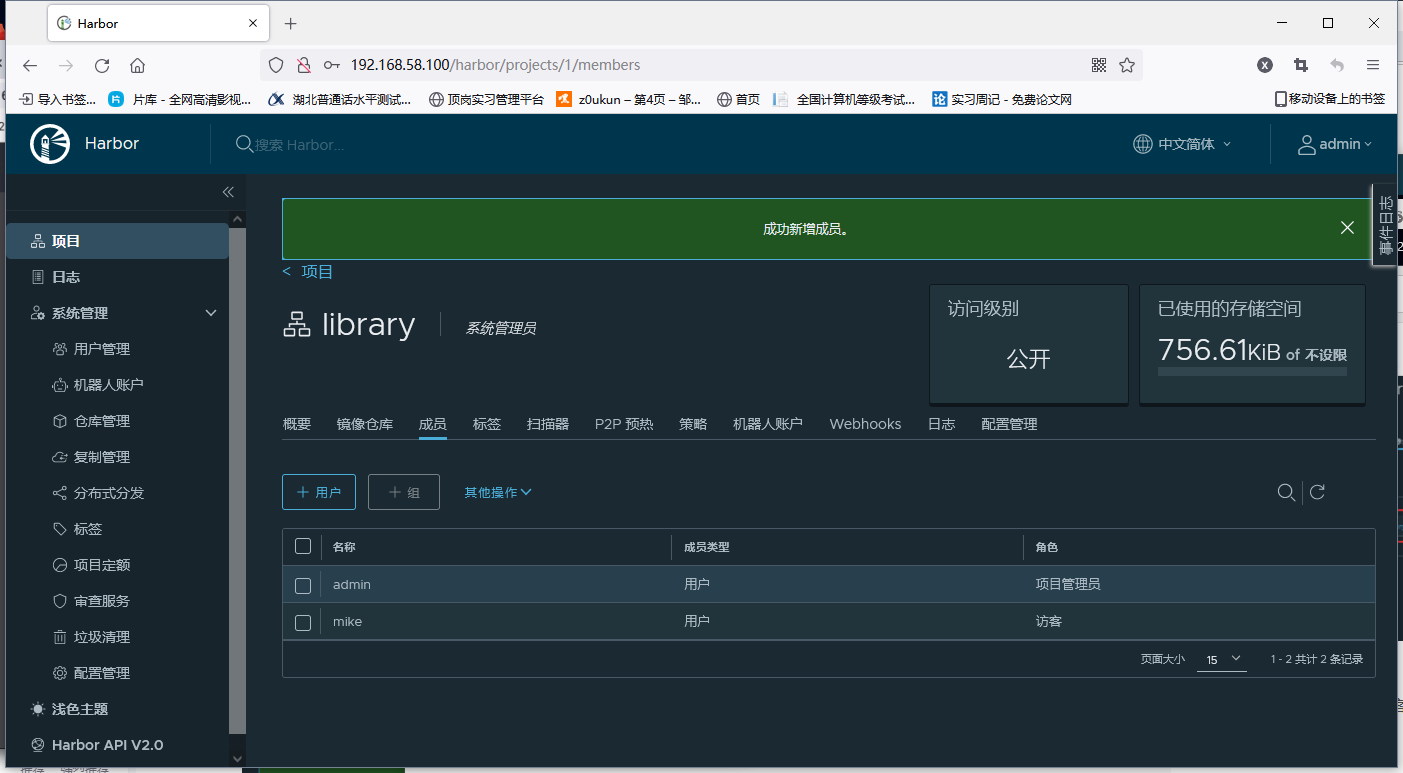The image size is (1403, 773).
Task: Sort members by 名称 column header
Action: (344, 547)
